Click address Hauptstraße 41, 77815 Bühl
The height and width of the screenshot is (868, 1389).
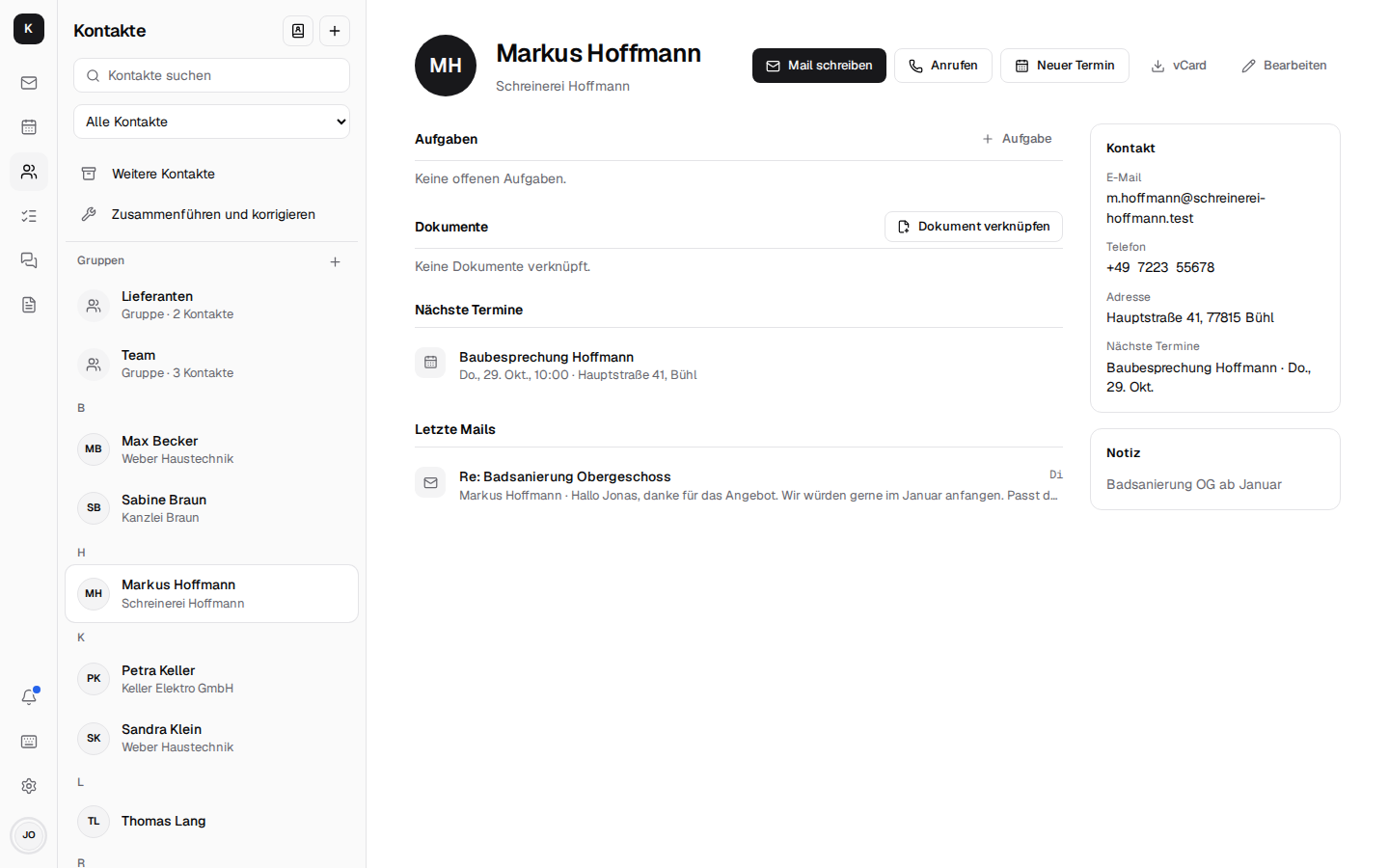tap(1190, 317)
